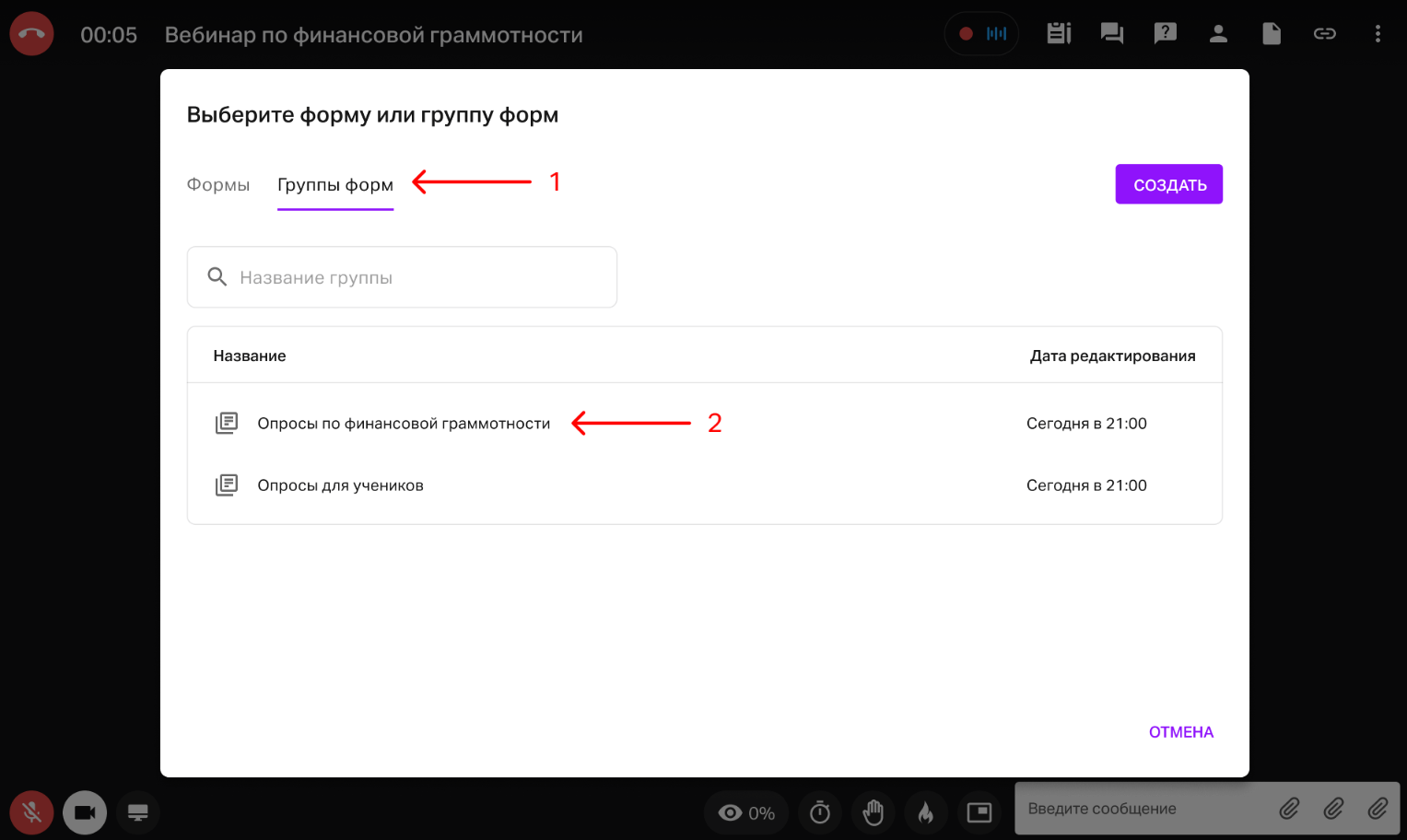Open the participants list icon
This screenshot has width=1407, height=840.
(1218, 34)
